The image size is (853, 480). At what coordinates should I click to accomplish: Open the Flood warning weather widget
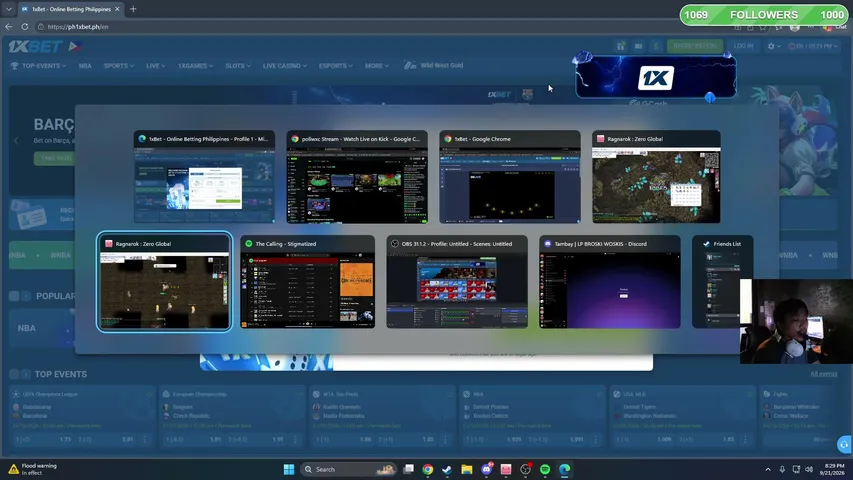[x=33, y=469]
